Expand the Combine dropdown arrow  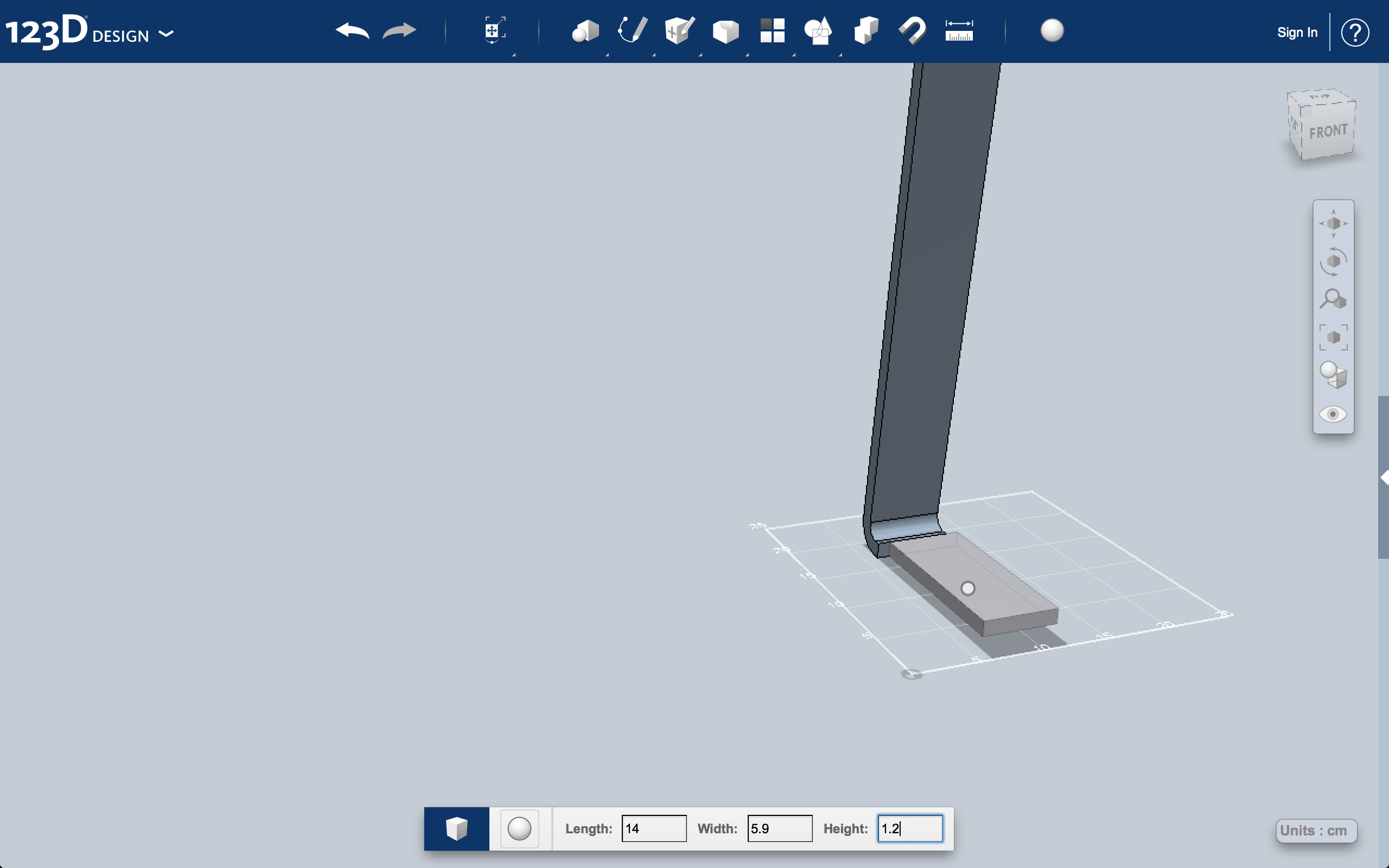tap(840, 55)
